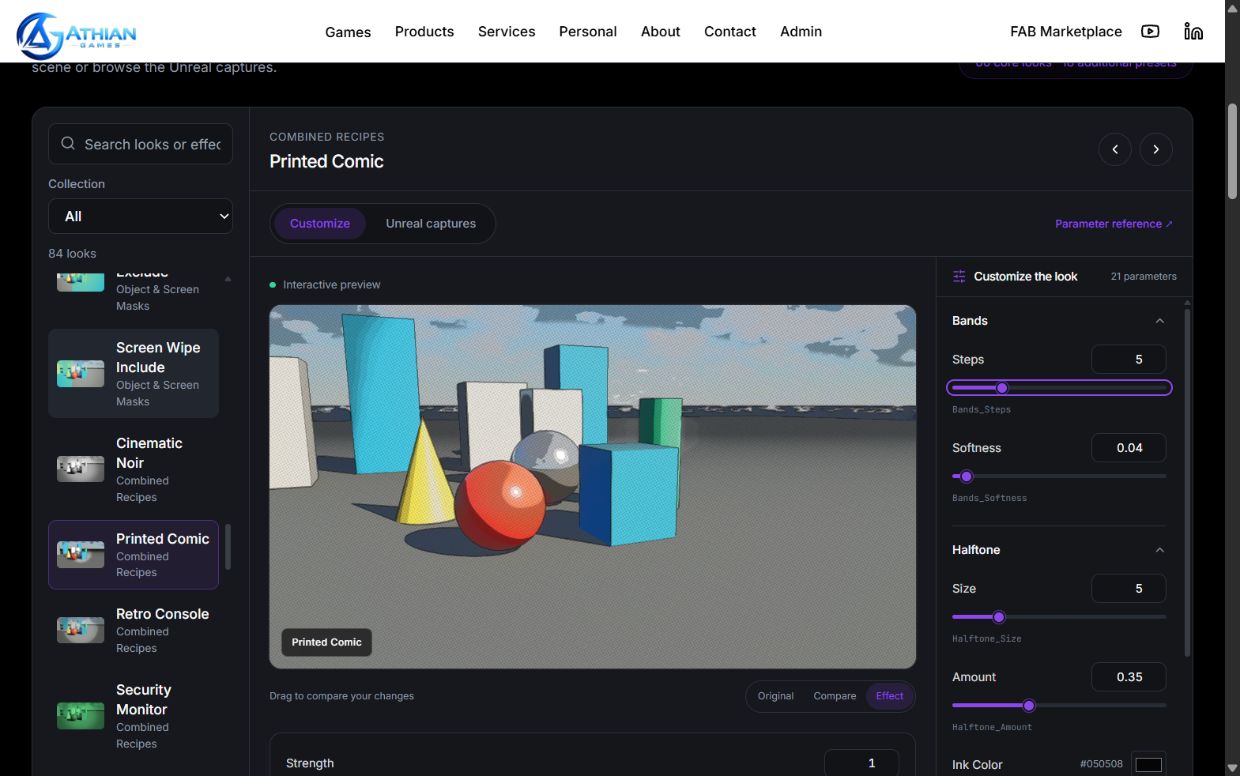Screen dimensions: 1240x776
Task: Adjust the Halftone Size slider
Action: pos(1059,617)
